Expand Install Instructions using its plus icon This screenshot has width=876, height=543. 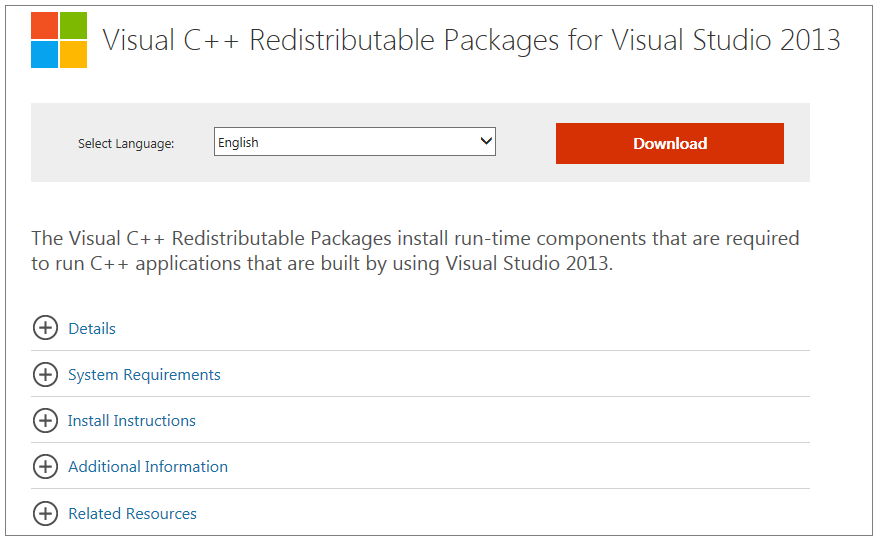pos(45,421)
